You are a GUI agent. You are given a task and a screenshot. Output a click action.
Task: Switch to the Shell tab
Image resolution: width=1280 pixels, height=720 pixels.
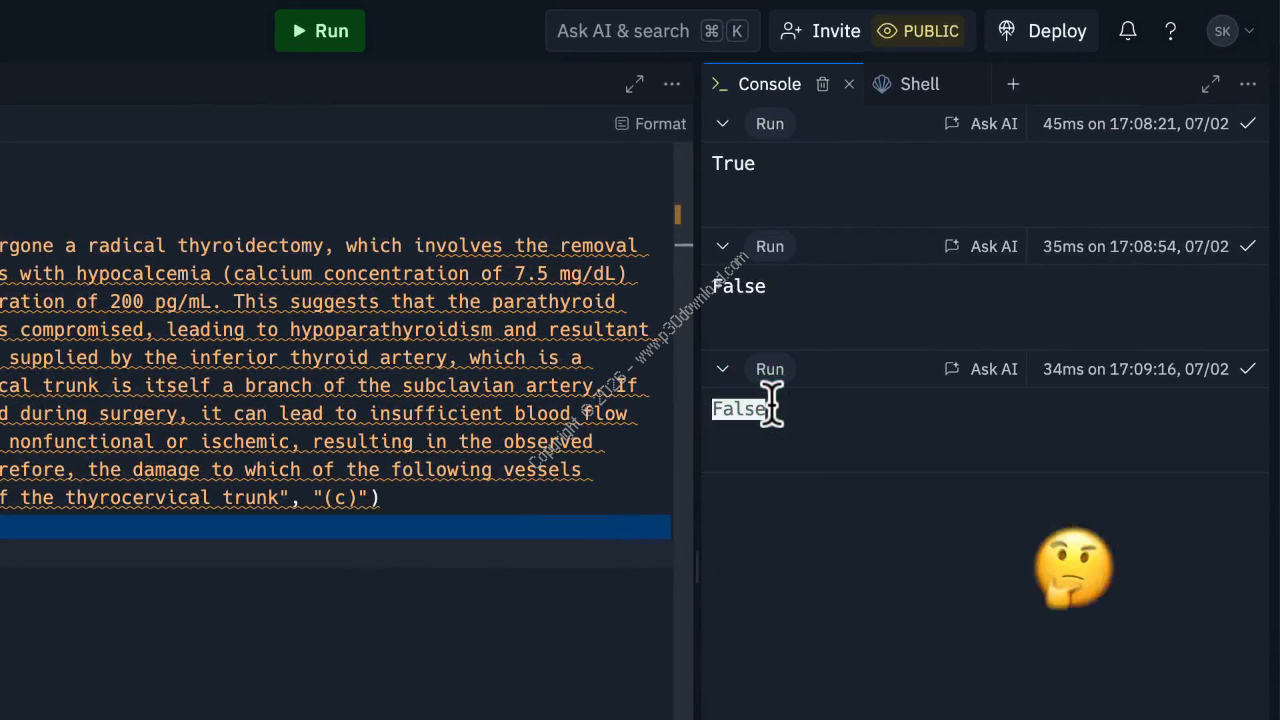907,84
